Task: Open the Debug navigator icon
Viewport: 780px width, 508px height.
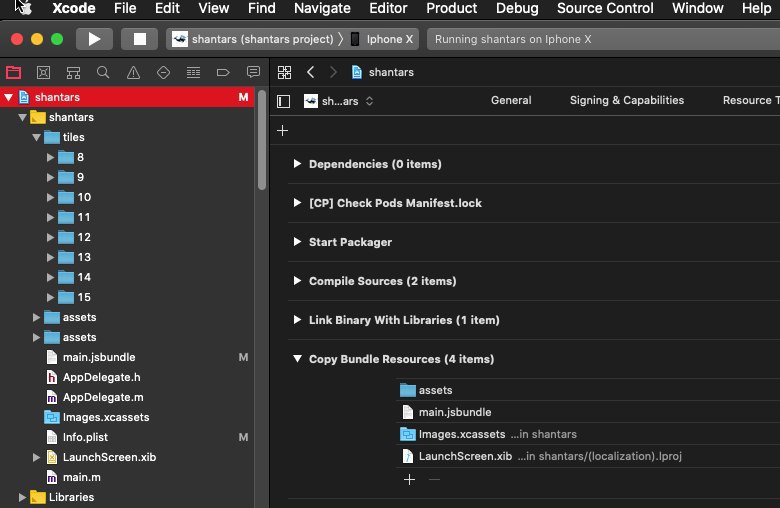Action: click(193, 73)
